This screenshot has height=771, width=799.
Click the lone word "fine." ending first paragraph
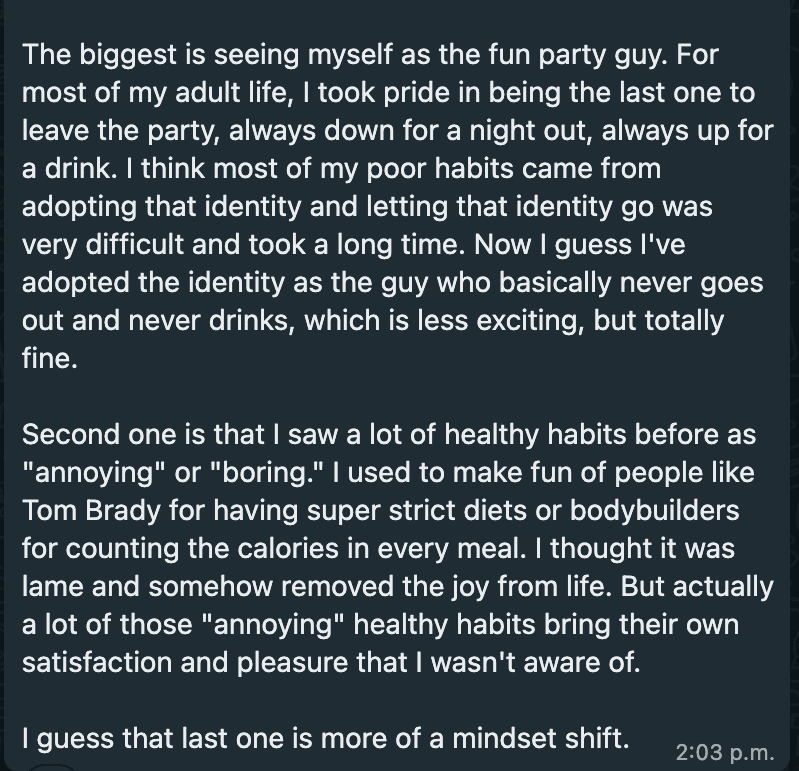coord(50,358)
